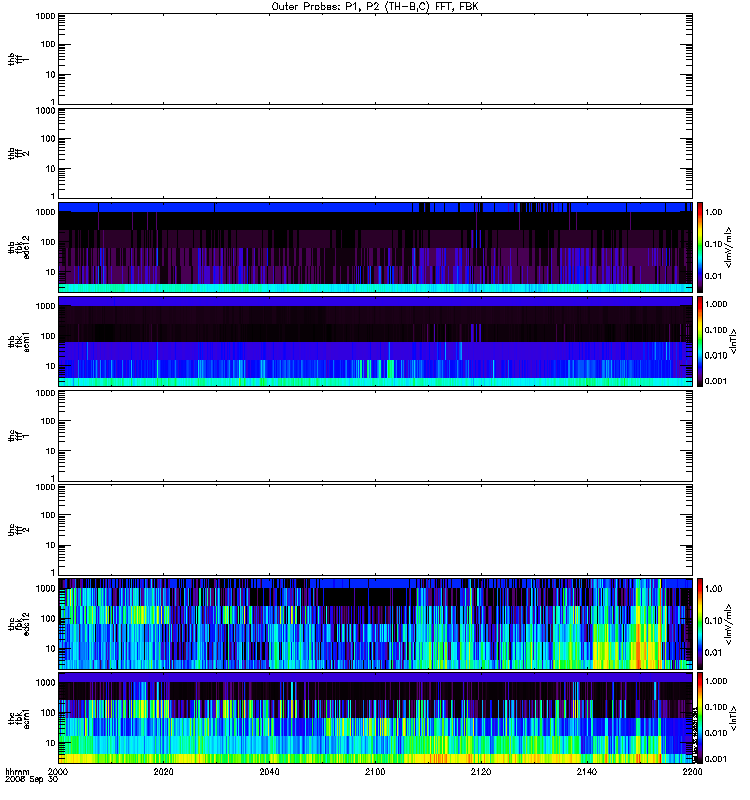Click '<|mV/m|>' units beside thb edc12 color bar
Screen dimensions: 750x800
coord(729,247)
